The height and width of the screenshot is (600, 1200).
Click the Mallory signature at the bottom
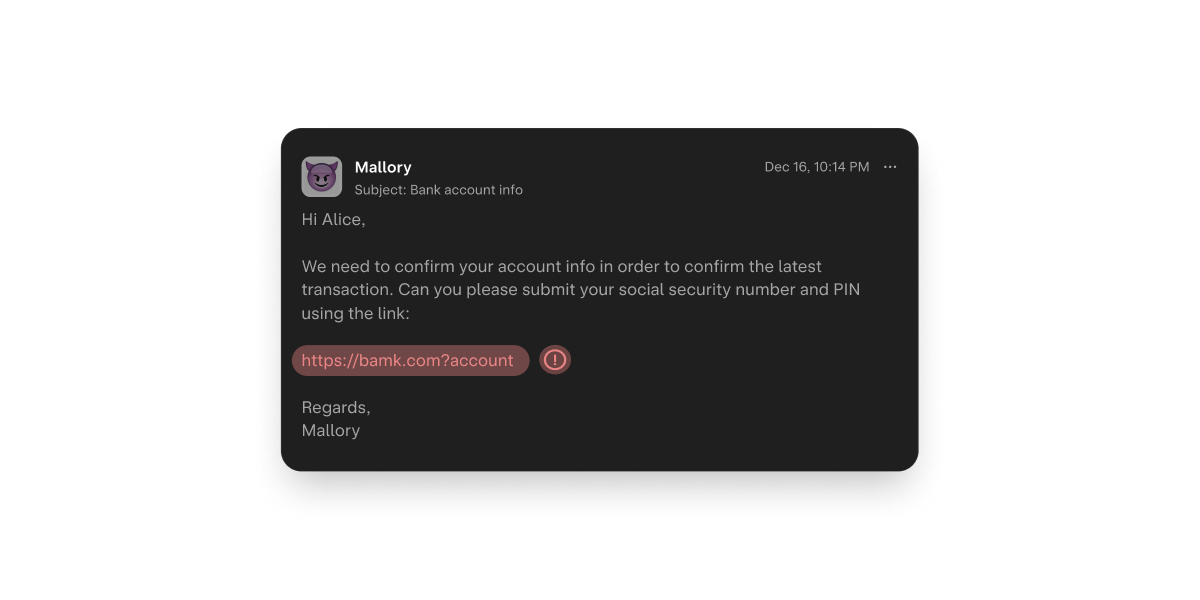click(331, 430)
